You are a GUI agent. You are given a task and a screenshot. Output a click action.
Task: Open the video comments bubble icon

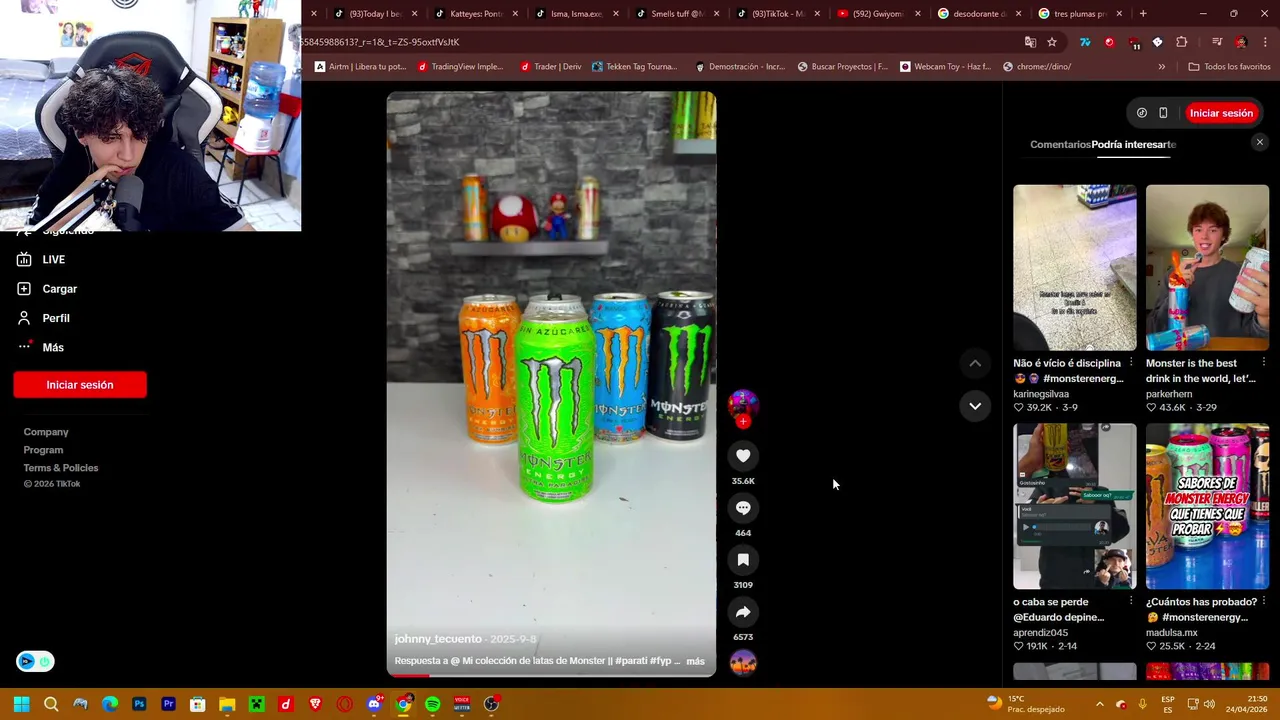743,508
